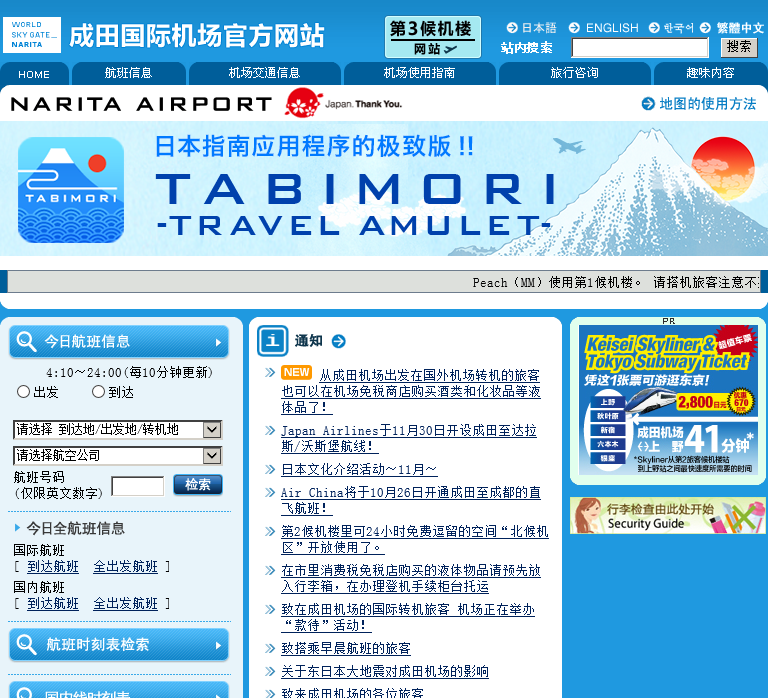
Task: Open the 机场交通信息 tab
Action: 264,73
